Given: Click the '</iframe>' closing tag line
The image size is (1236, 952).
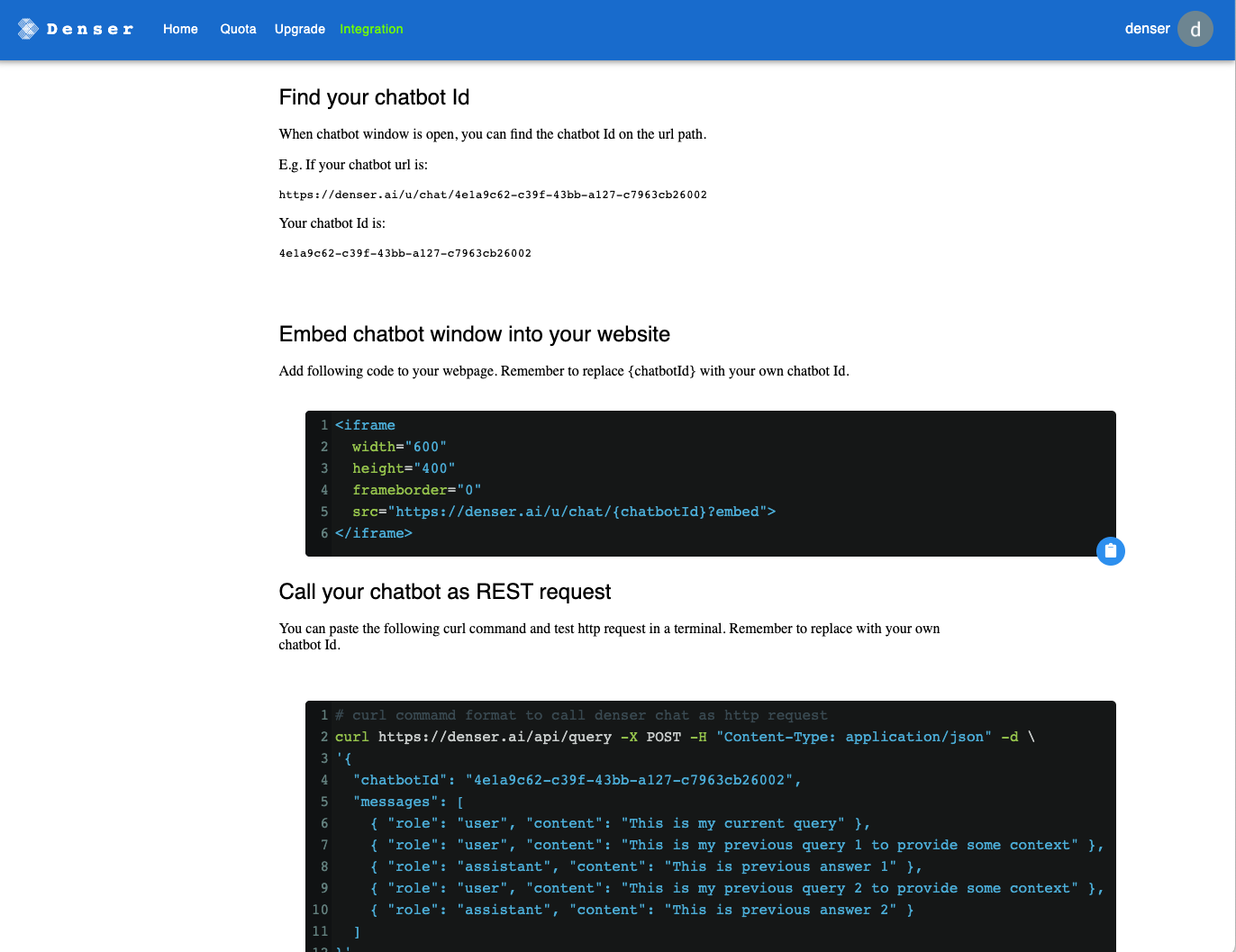Looking at the screenshot, I should pos(374,533).
